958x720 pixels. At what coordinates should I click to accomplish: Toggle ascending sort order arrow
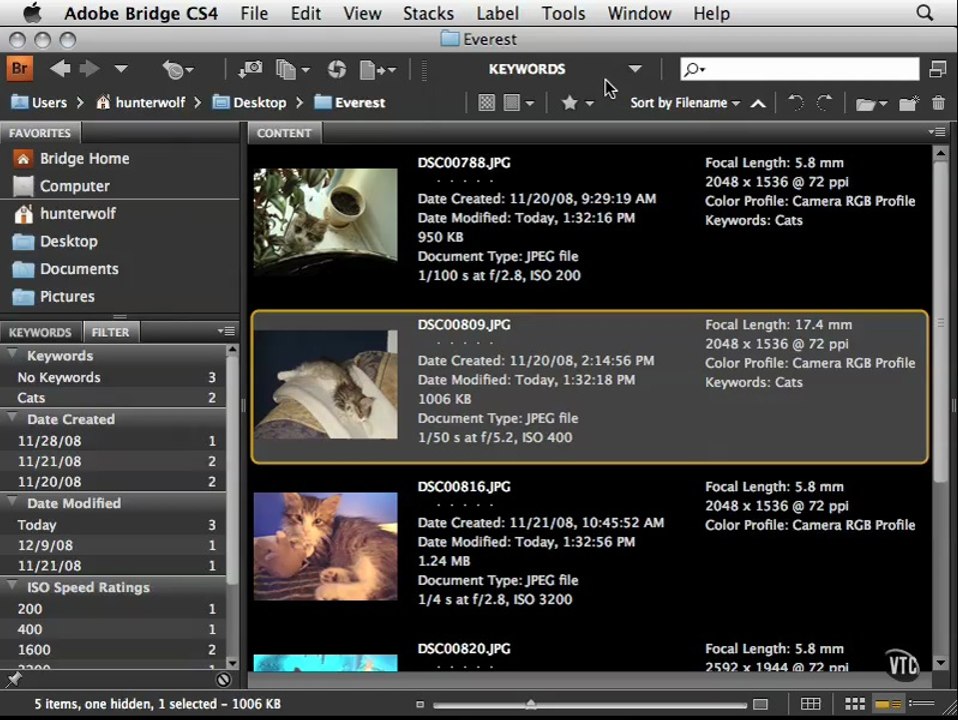point(758,103)
